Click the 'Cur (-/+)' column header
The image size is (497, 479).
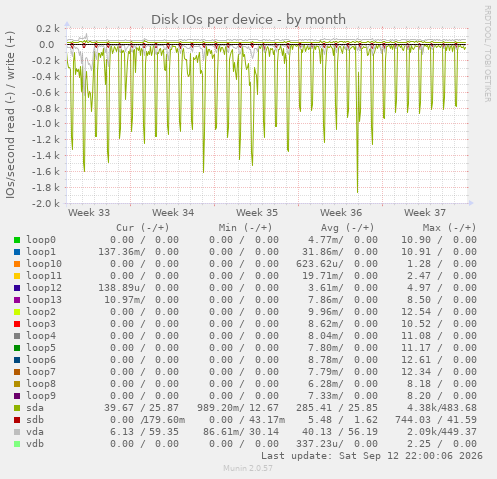[143, 228]
